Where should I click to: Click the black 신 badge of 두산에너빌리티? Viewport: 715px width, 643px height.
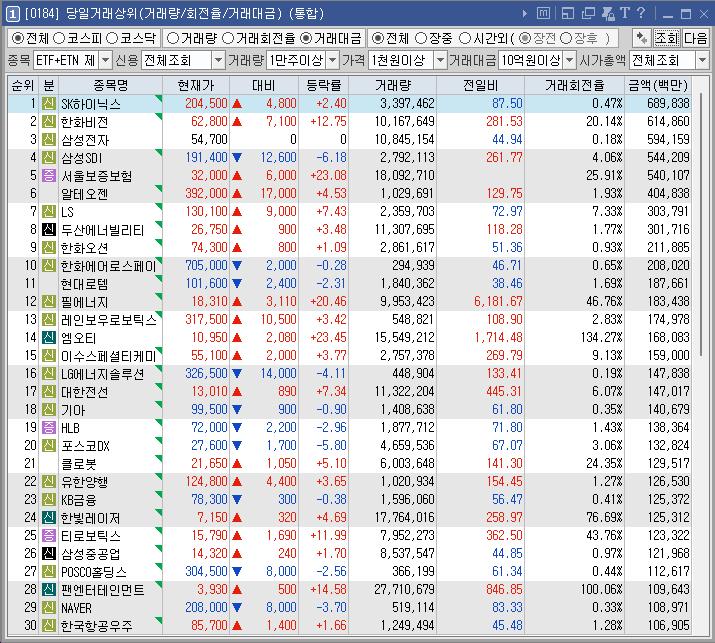click(49, 229)
